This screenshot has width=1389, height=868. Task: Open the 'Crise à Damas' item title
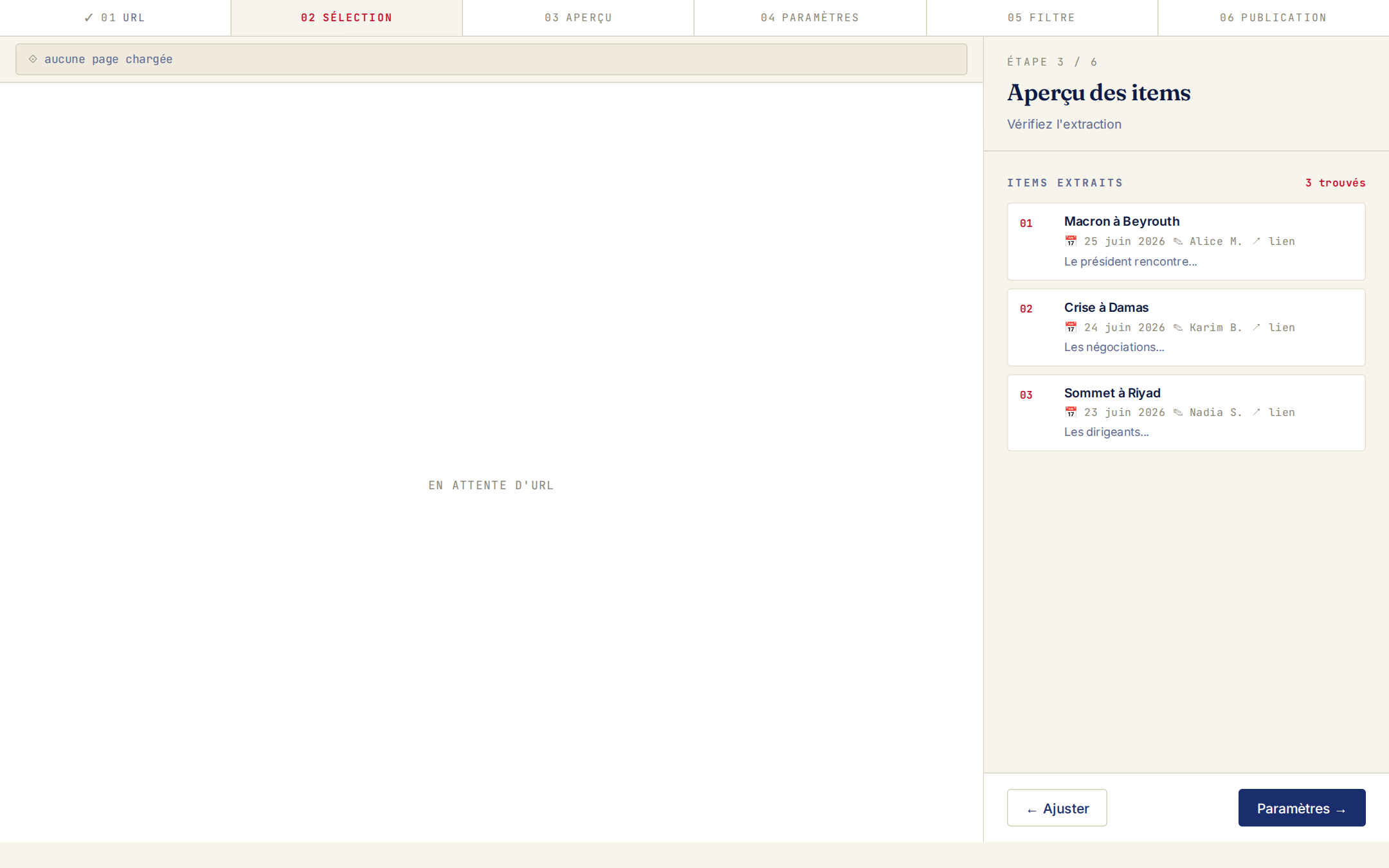coord(1106,307)
